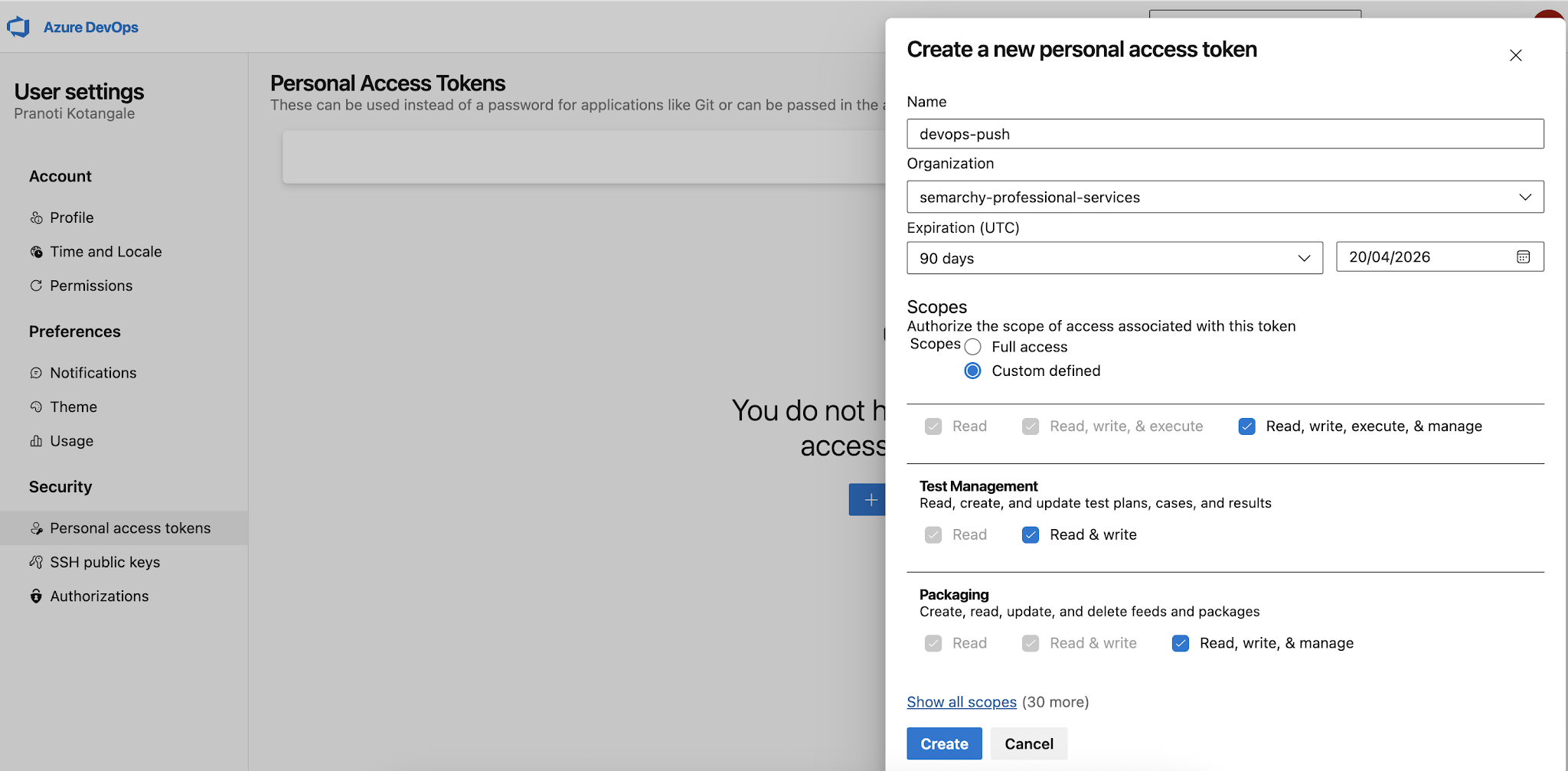
Task: Uncheck Packaging Read, write, & manage checkbox
Action: (1181, 643)
